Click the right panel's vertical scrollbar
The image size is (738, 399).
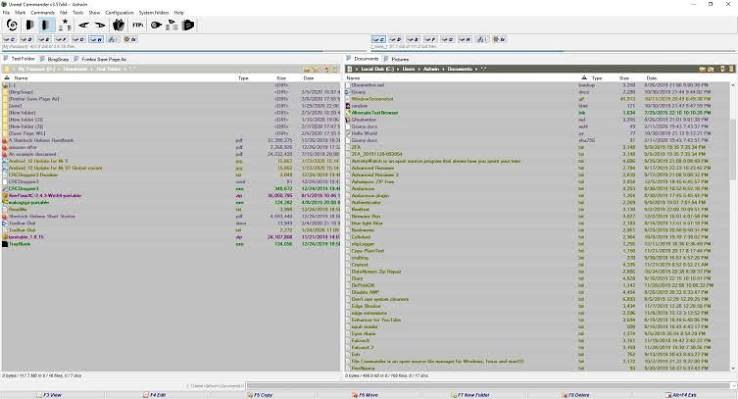pyautogui.click(x=732, y=226)
